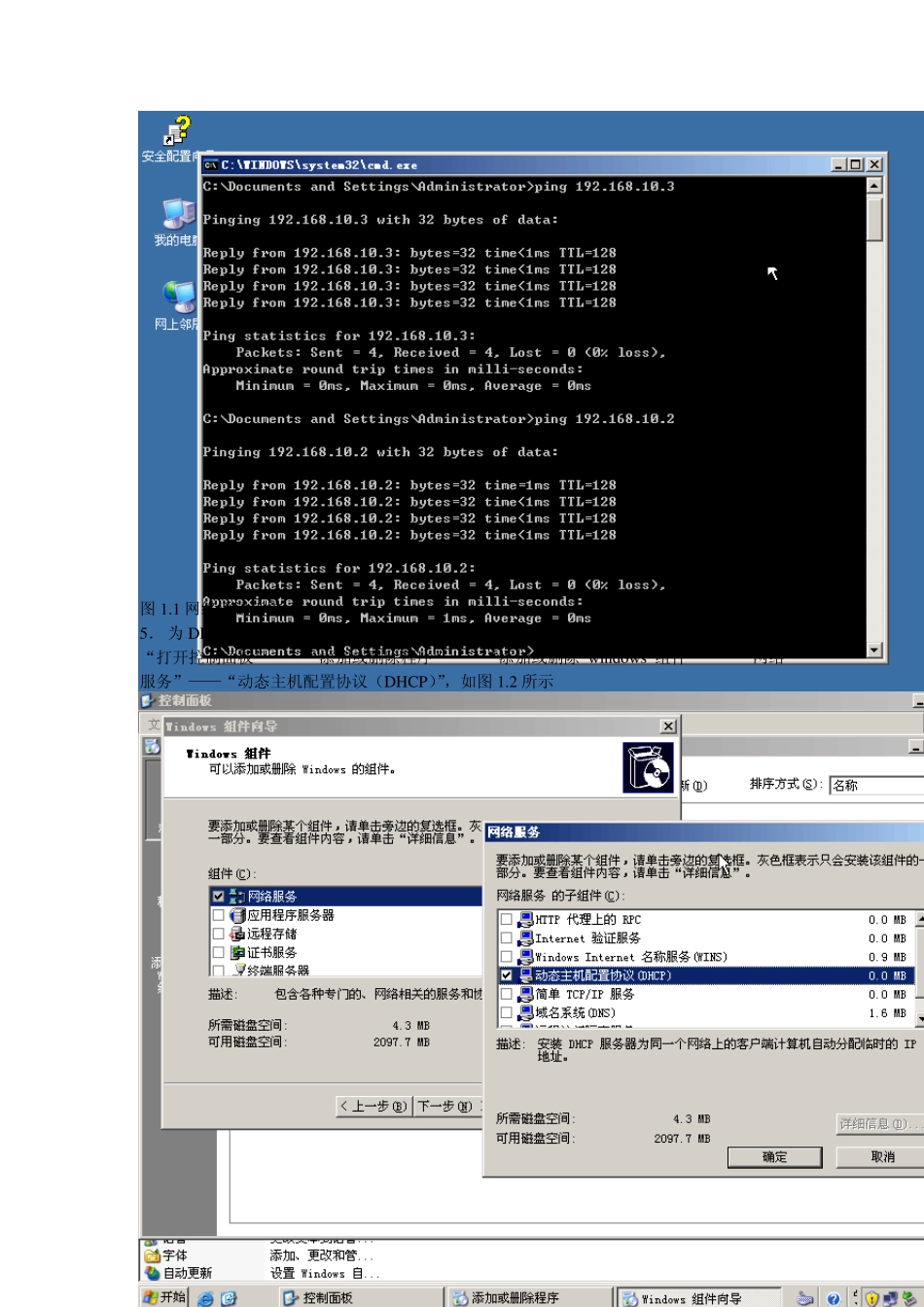
Task: Check the 证书服务 checkbox
Action: 218,953
